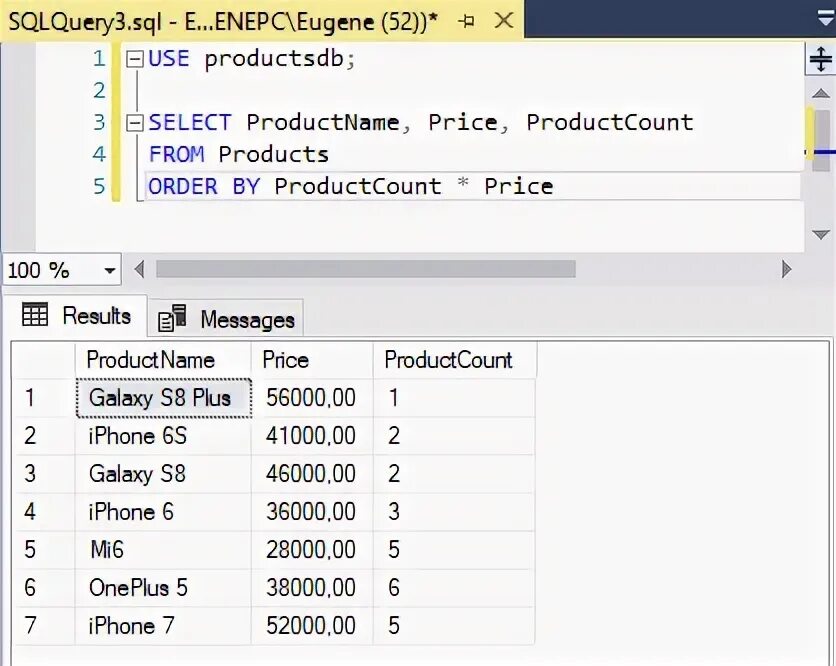Select the OnePlus 5 cell
Image resolution: width=836 pixels, height=666 pixels.
point(163,588)
